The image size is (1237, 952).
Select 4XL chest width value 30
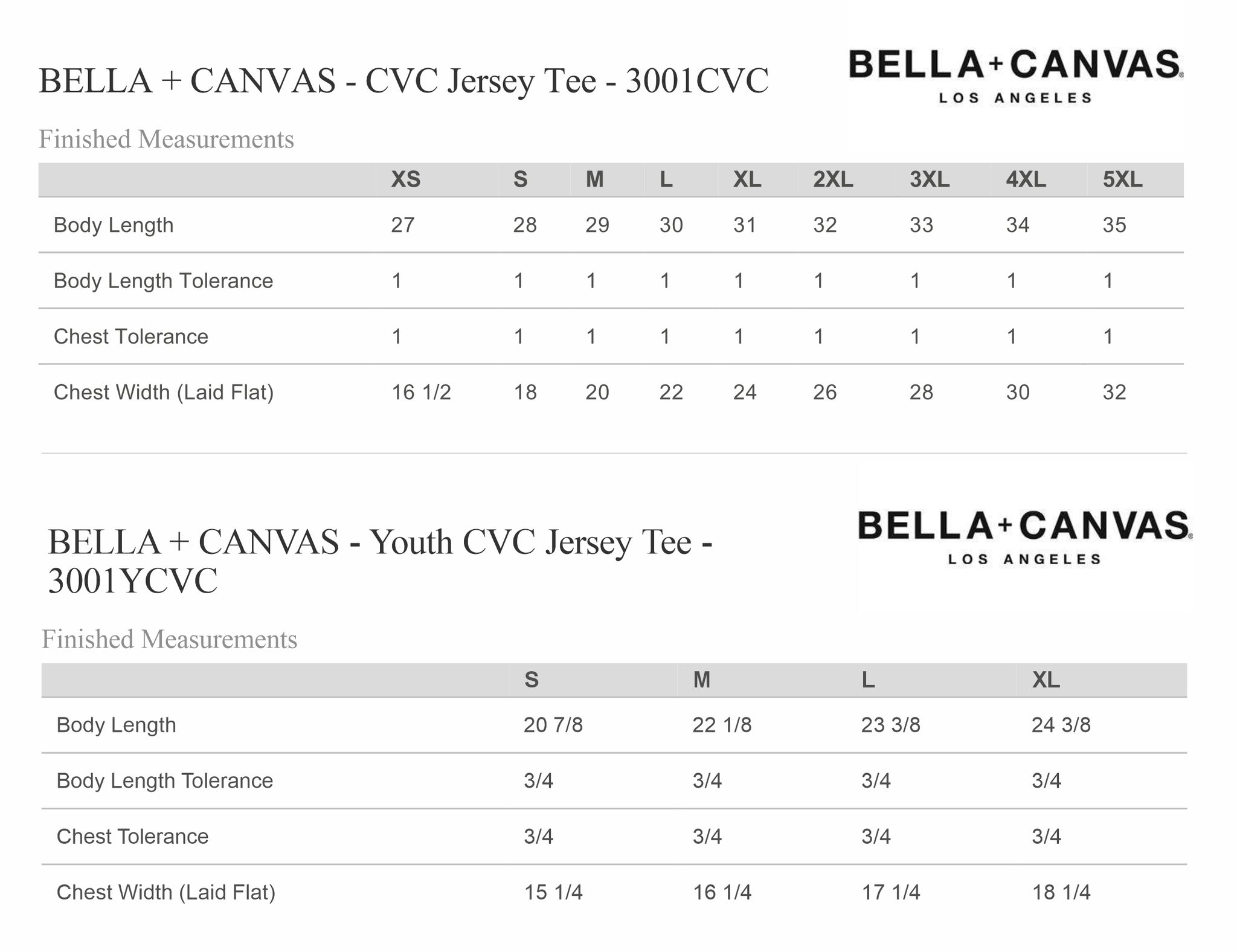pos(1018,392)
